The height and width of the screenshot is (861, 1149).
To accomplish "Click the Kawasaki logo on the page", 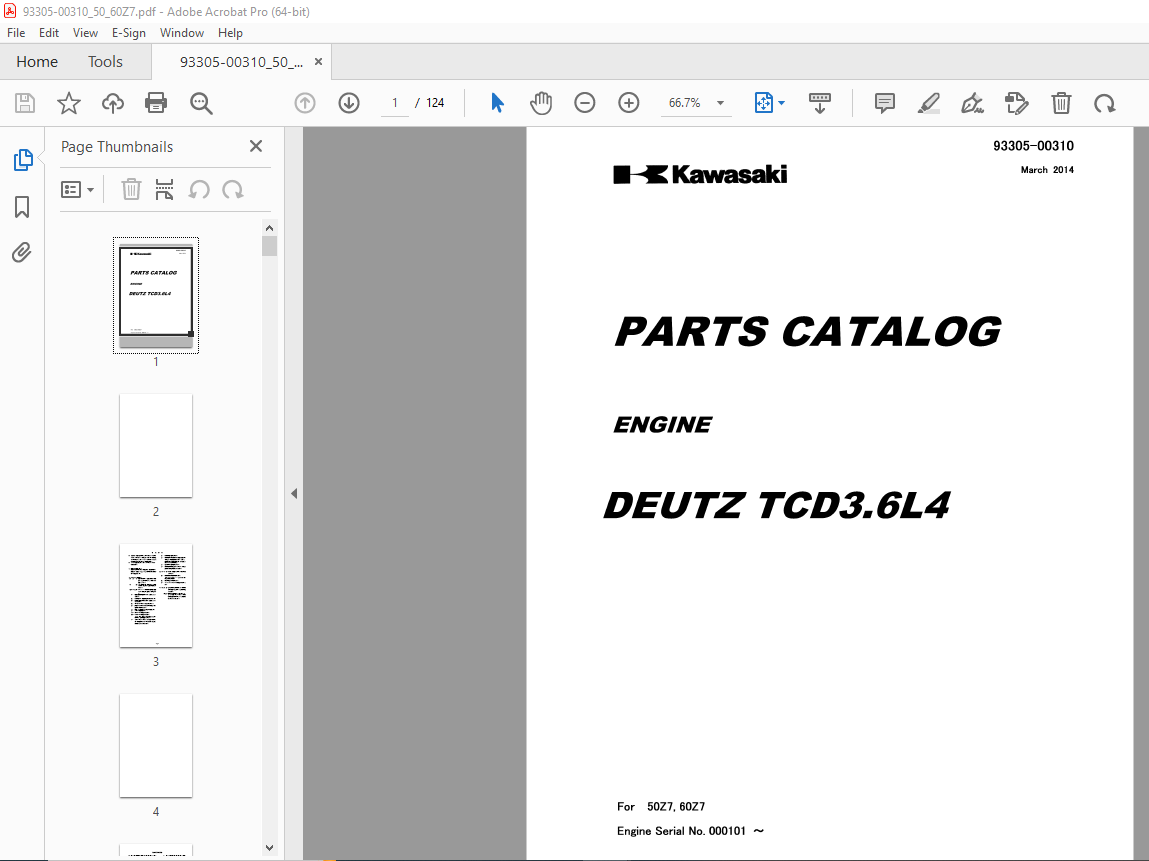I will (701, 174).
